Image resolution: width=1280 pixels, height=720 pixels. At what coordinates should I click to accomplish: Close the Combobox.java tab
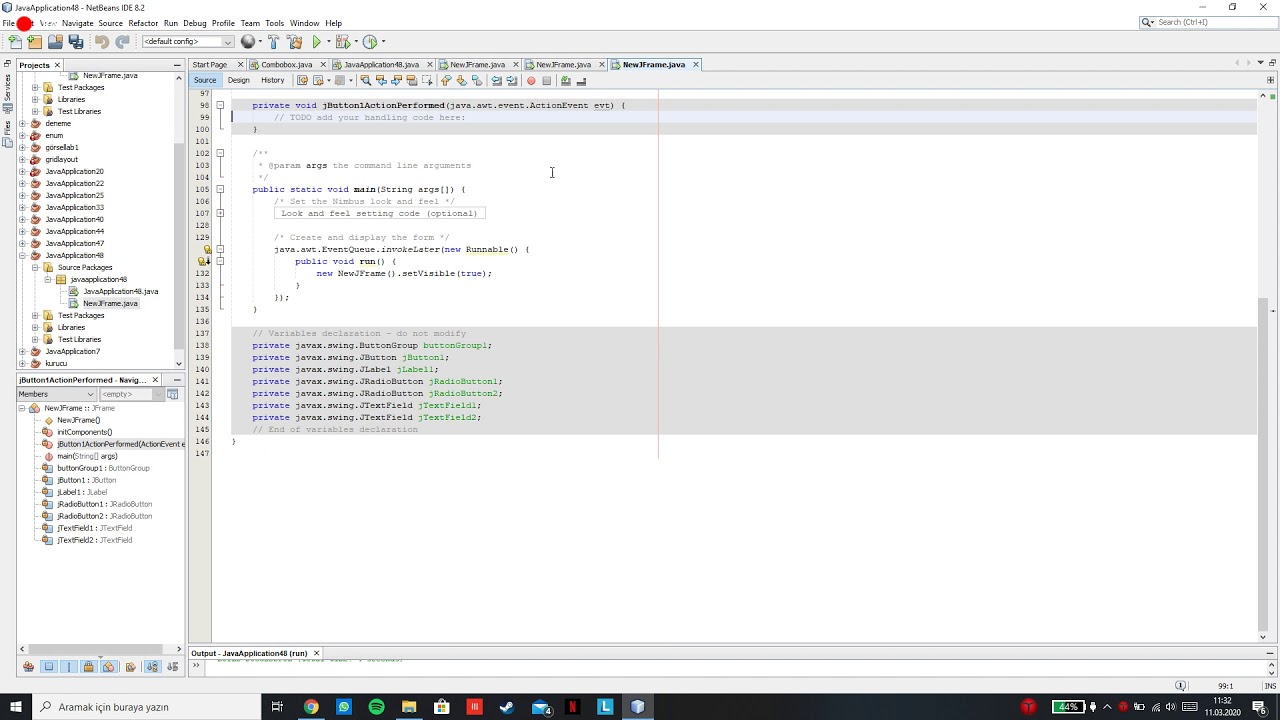324,65
